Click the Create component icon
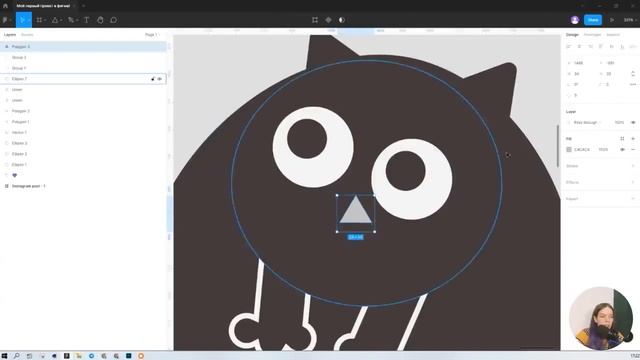640x360 pixels. click(x=328, y=20)
